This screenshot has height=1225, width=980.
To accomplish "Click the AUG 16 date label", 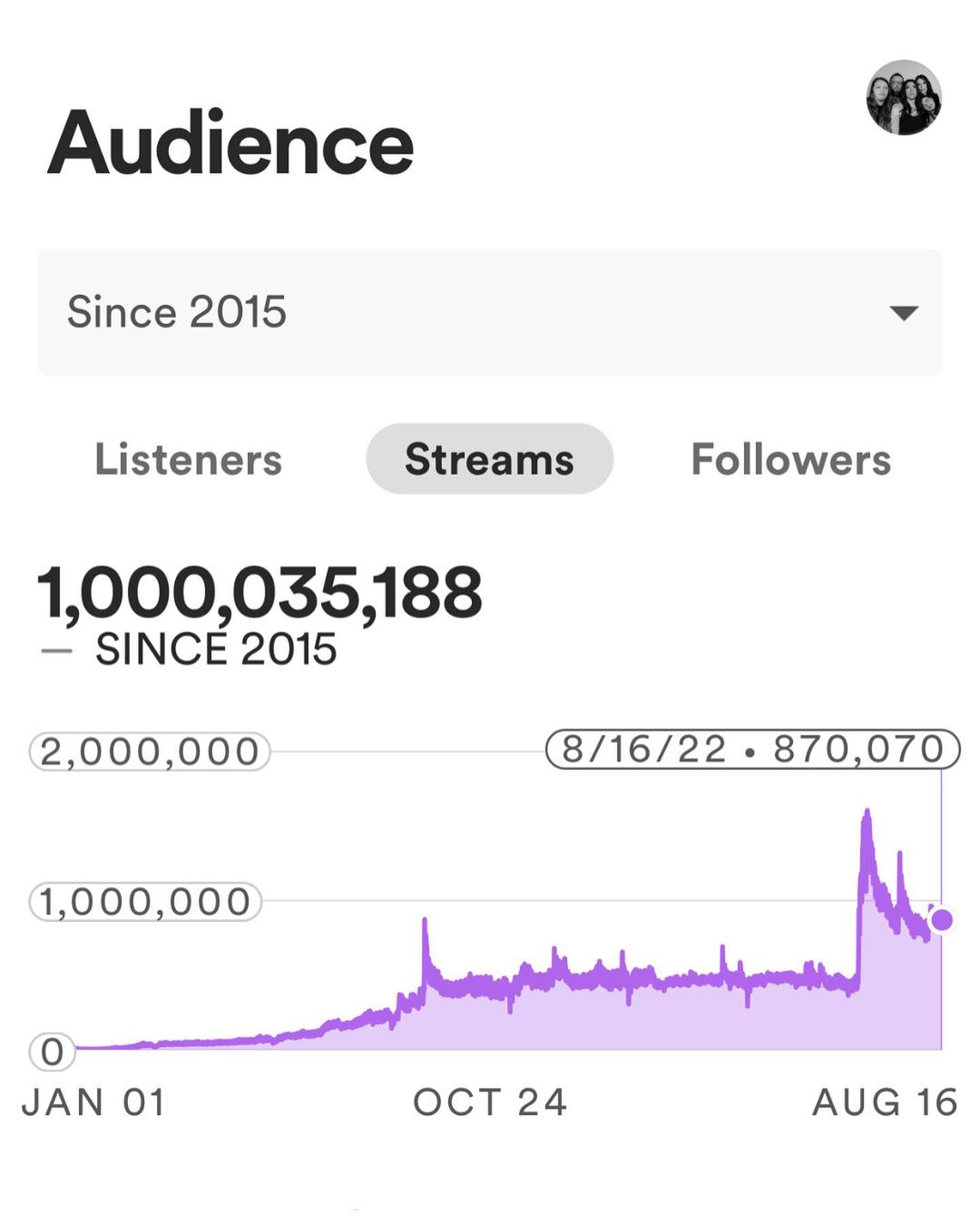I will click(x=885, y=1102).
